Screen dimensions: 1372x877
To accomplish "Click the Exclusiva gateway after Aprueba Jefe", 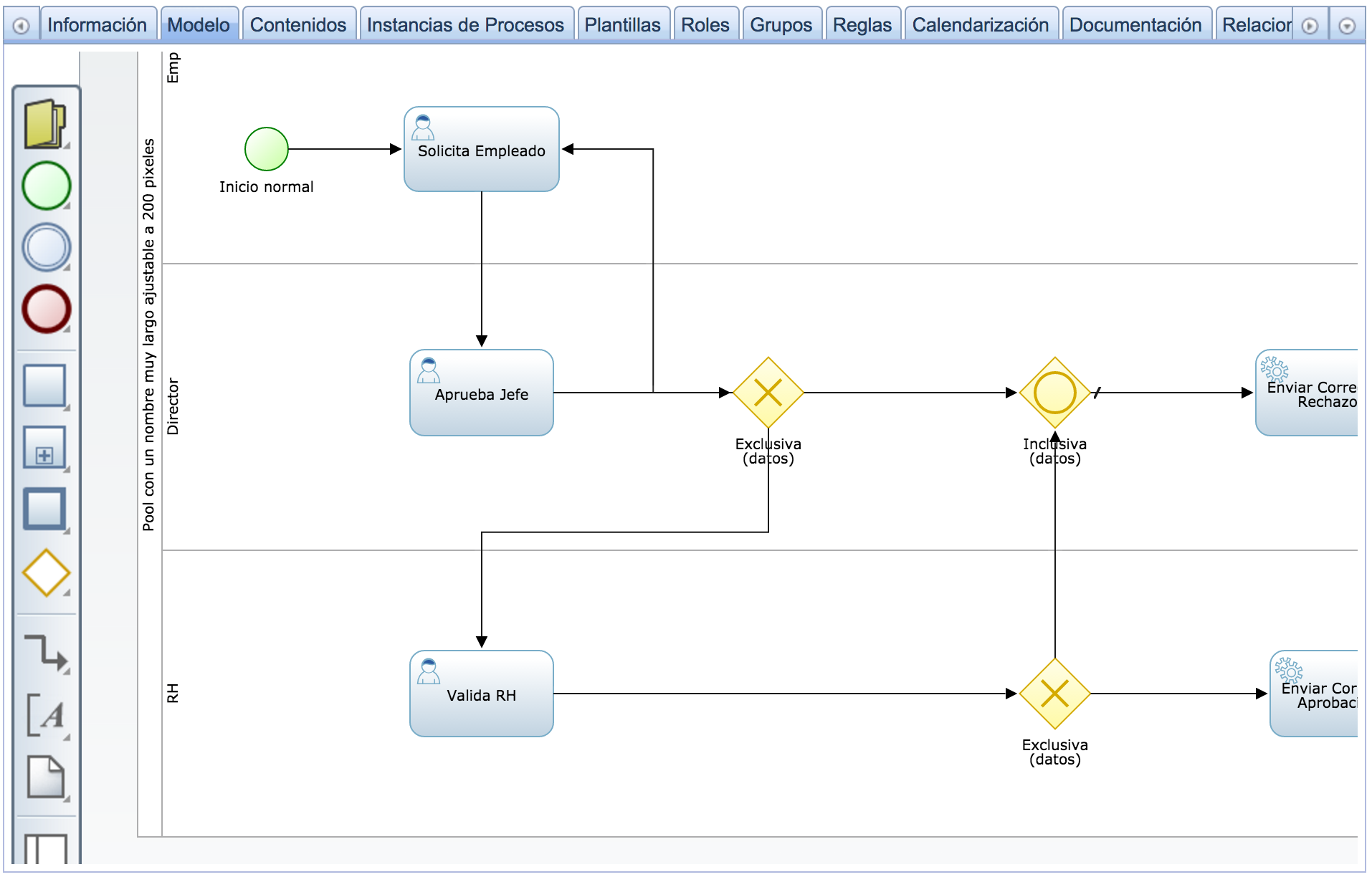I will tap(768, 393).
